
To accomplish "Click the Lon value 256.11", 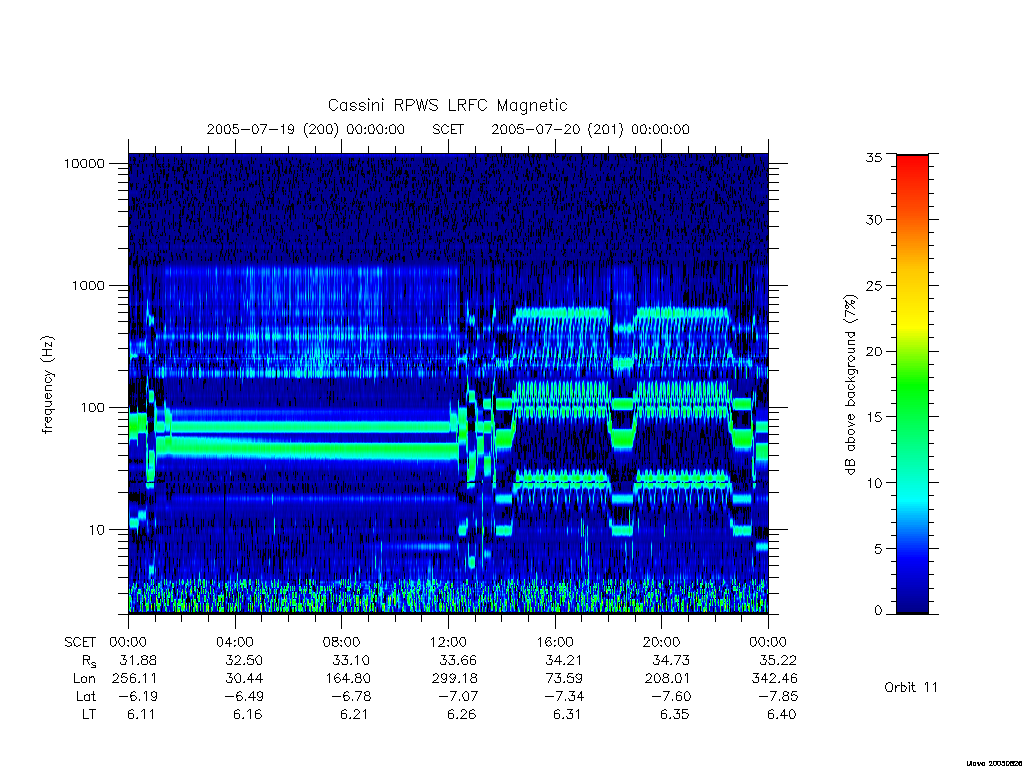I will point(135,678).
